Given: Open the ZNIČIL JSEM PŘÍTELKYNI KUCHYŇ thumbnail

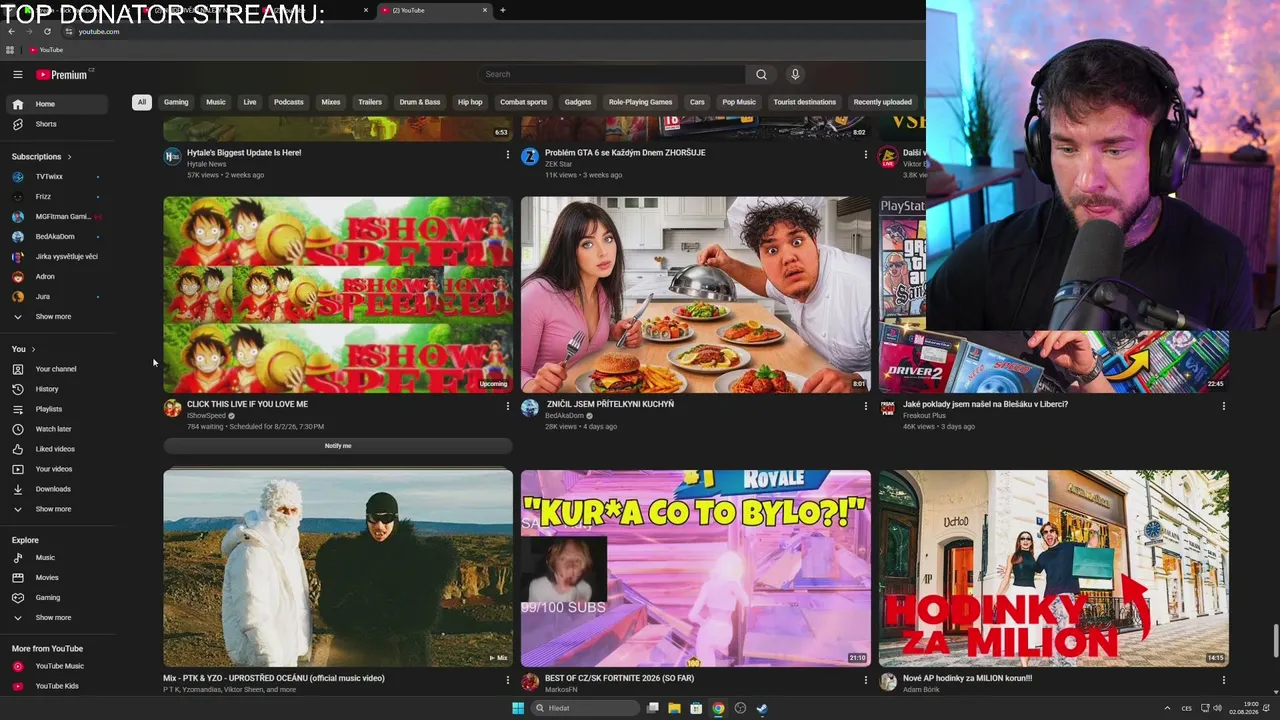Looking at the screenshot, I should (696, 294).
